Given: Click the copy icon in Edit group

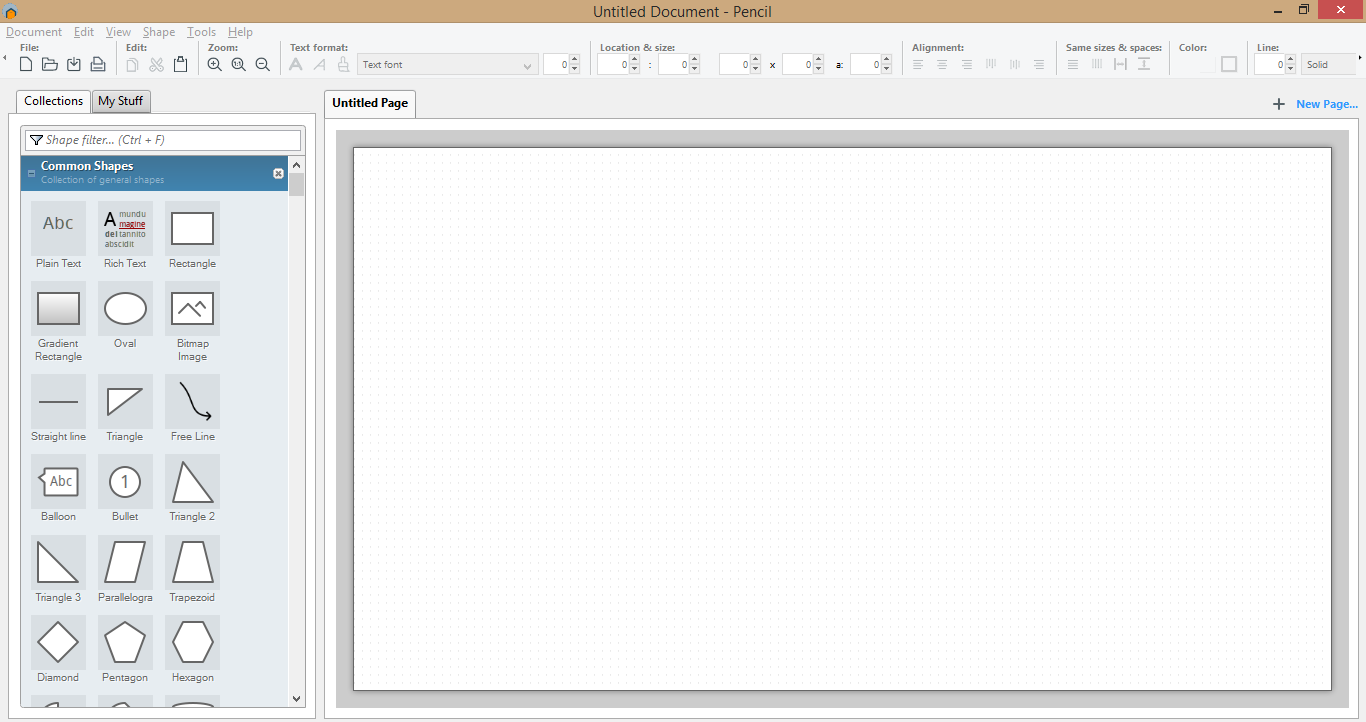Looking at the screenshot, I should (x=132, y=65).
